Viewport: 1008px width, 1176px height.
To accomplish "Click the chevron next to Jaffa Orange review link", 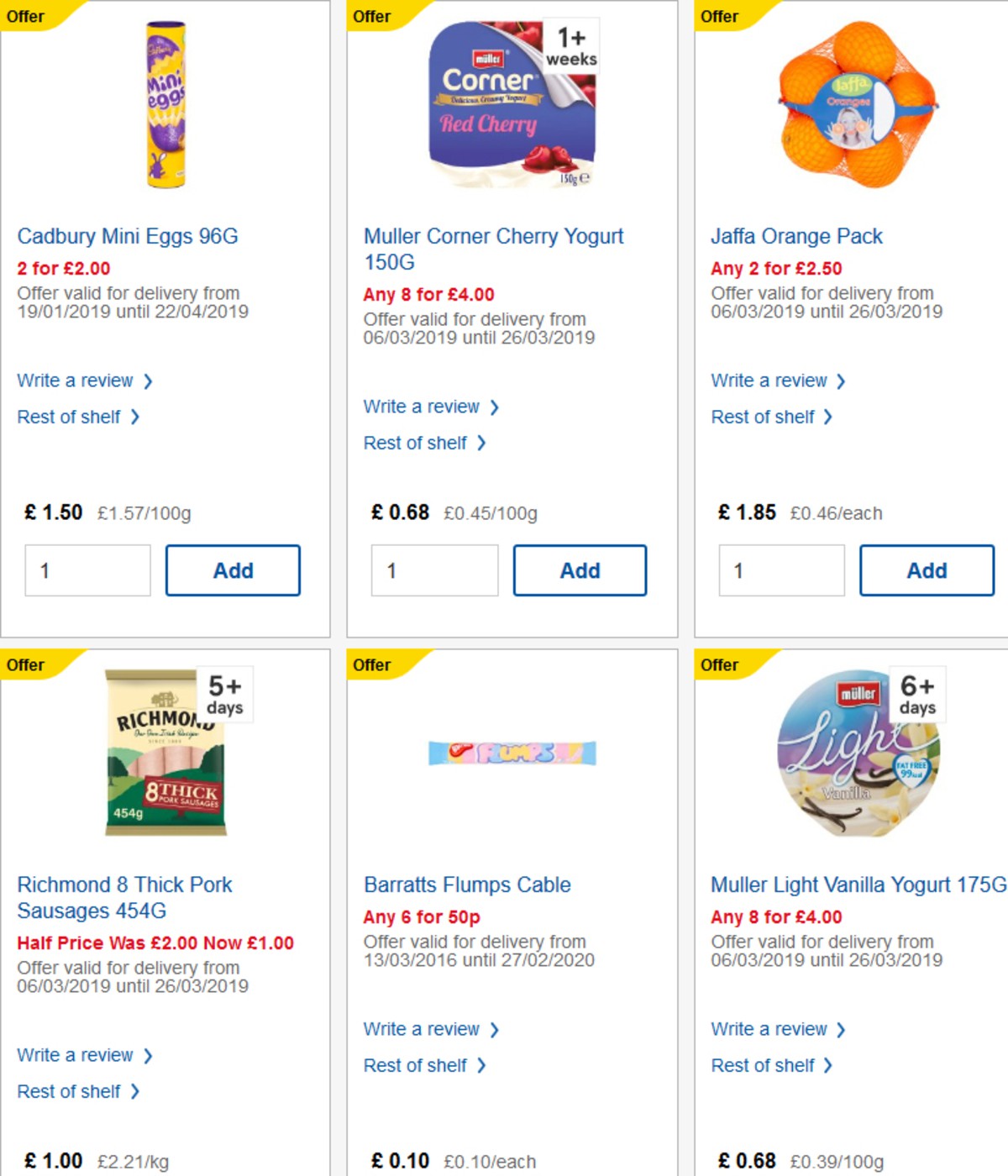I will click(843, 381).
